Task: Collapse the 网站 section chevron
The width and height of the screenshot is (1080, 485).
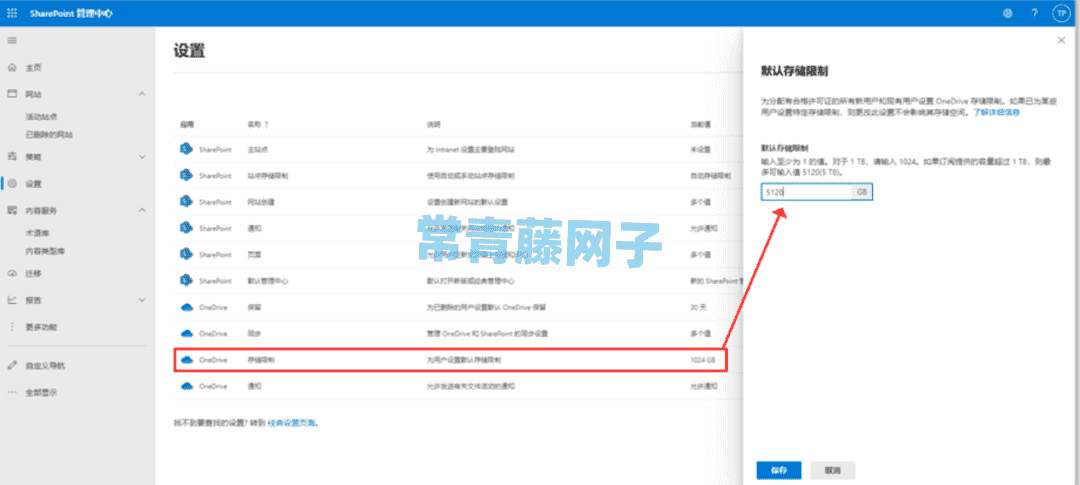Action: click(x=142, y=93)
